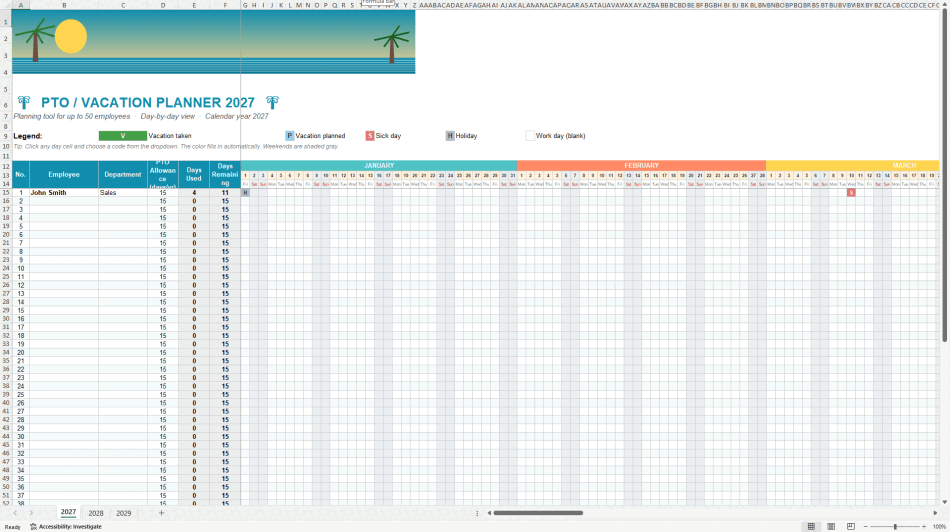Select the Sales department cell
The height and width of the screenshot is (532, 950).
pyautogui.click(x=123, y=193)
